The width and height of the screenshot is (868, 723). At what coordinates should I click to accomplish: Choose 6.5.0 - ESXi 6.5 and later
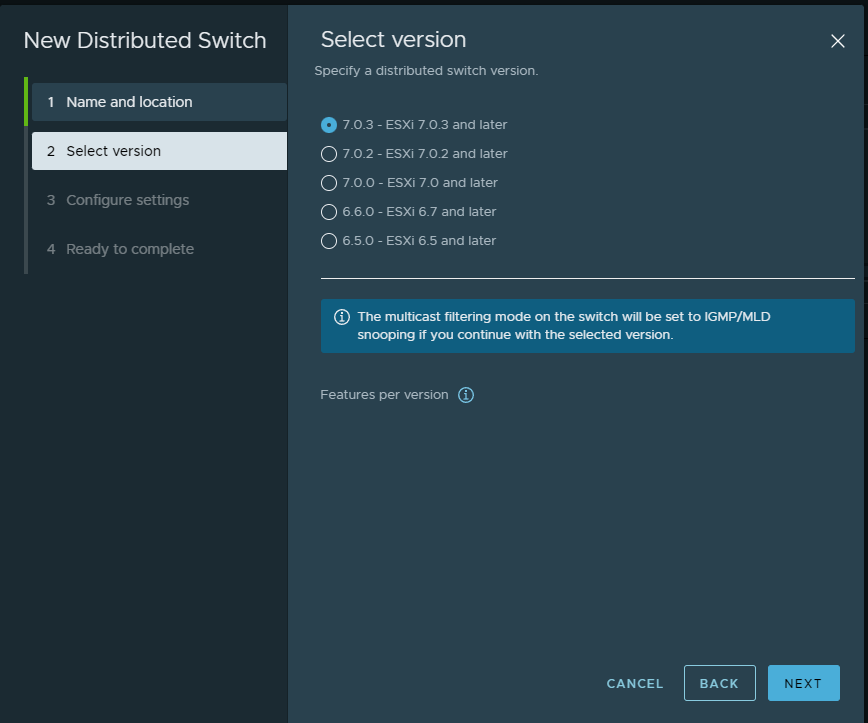329,241
